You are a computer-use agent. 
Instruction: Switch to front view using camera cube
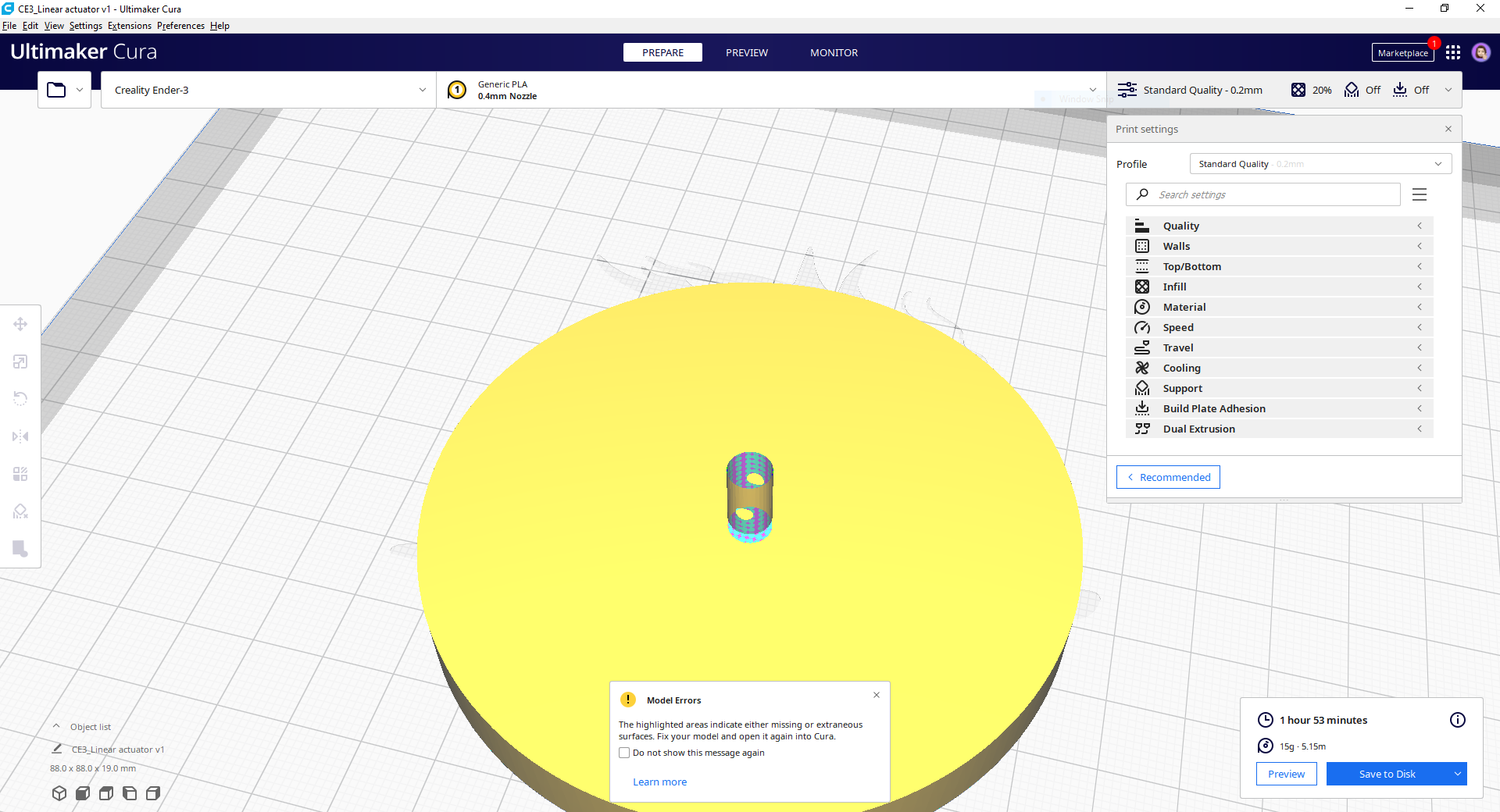82,793
